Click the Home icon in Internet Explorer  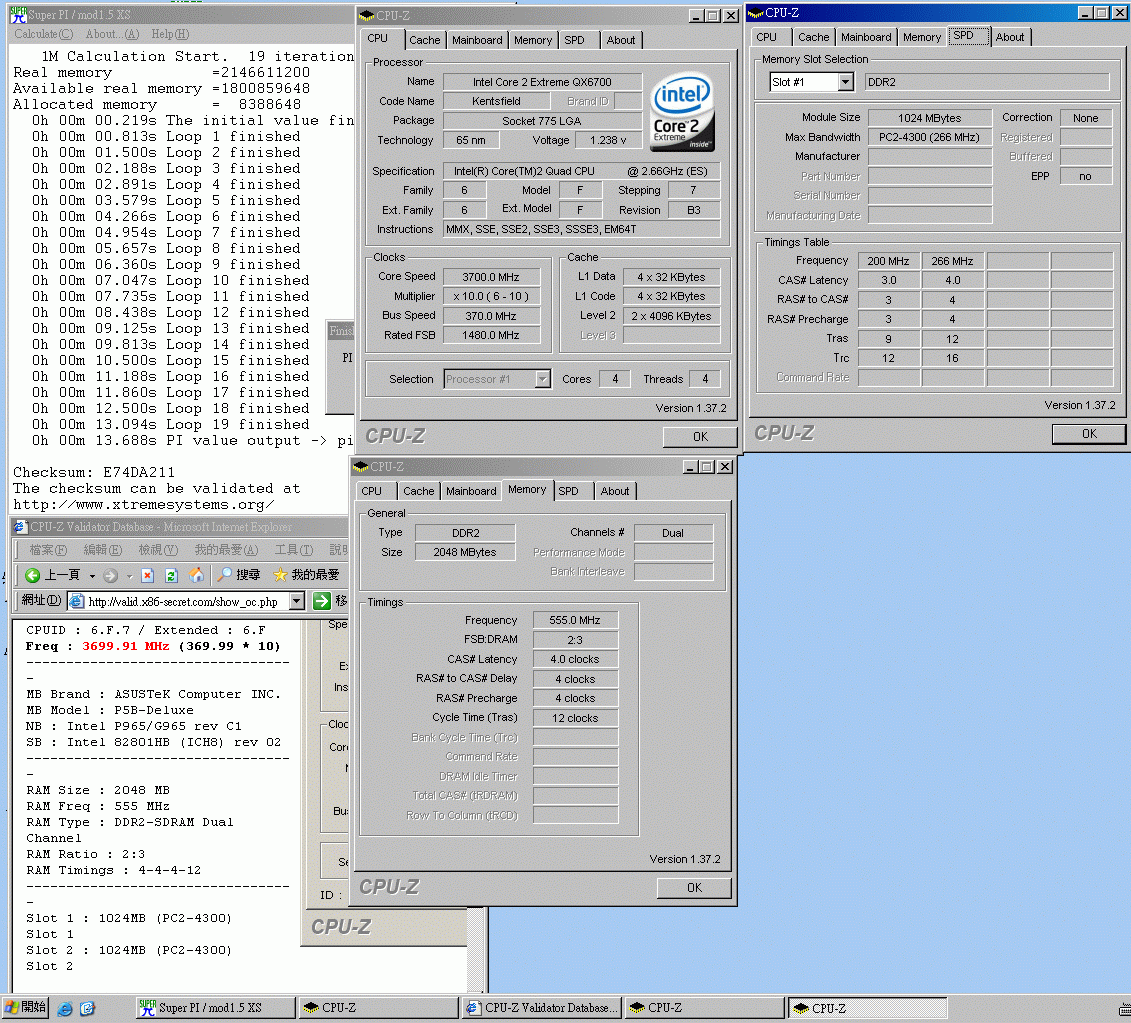pyautogui.click(x=195, y=575)
